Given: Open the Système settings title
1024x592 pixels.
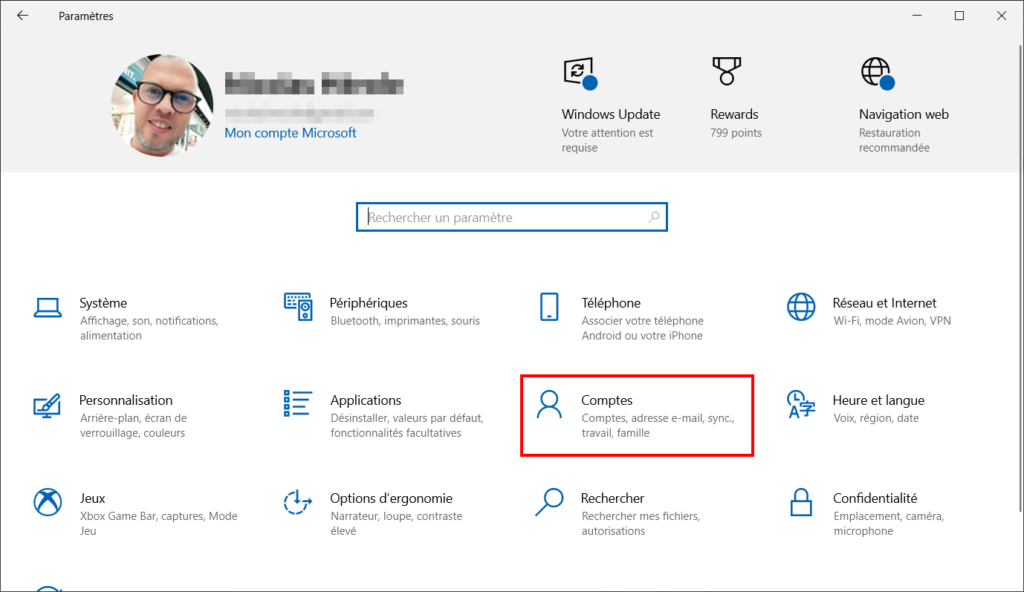Looking at the screenshot, I should pyautogui.click(x=103, y=303).
